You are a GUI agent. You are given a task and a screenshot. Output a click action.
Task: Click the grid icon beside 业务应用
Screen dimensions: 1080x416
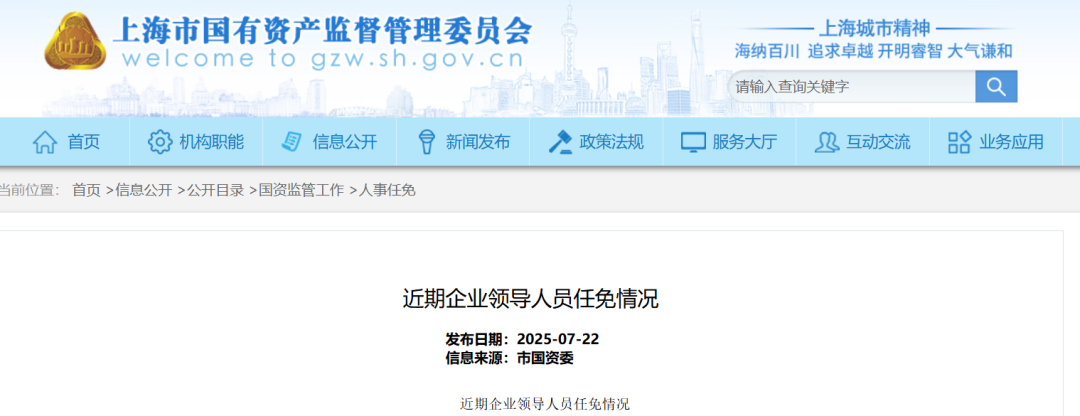[959, 142]
